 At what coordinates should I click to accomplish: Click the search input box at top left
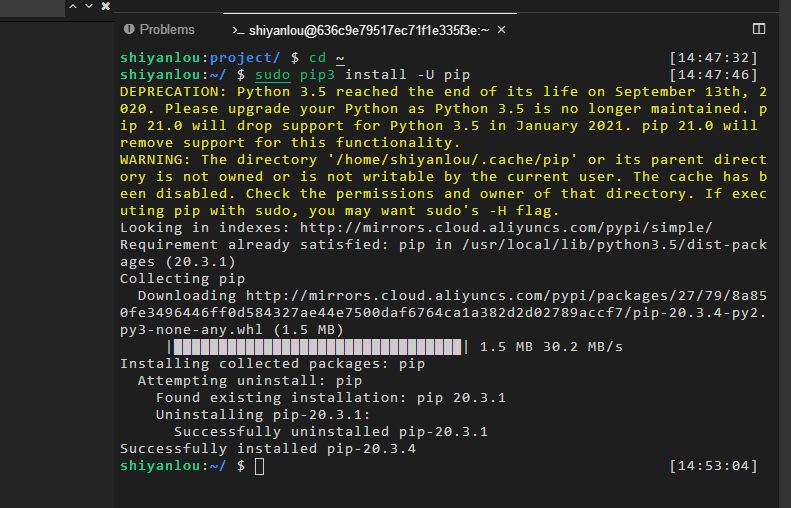[x=30, y=7]
